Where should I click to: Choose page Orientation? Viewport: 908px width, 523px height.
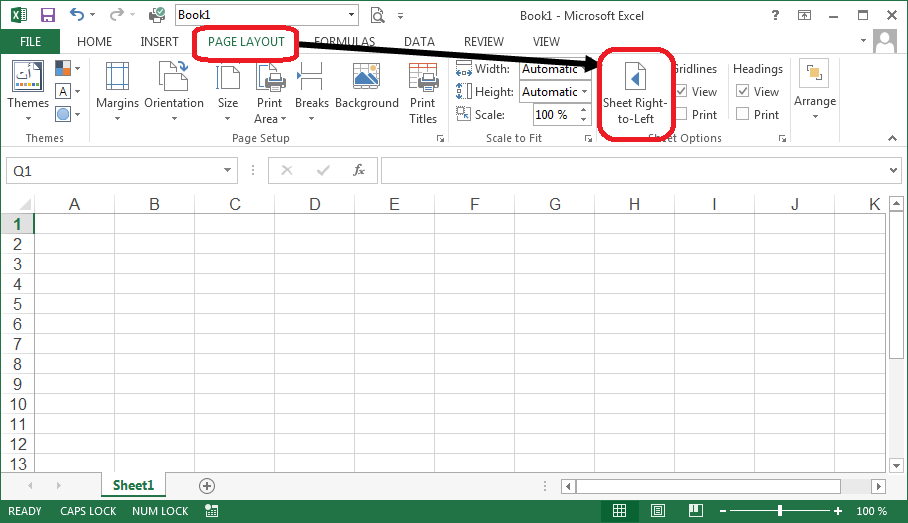pyautogui.click(x=174, y=91)
